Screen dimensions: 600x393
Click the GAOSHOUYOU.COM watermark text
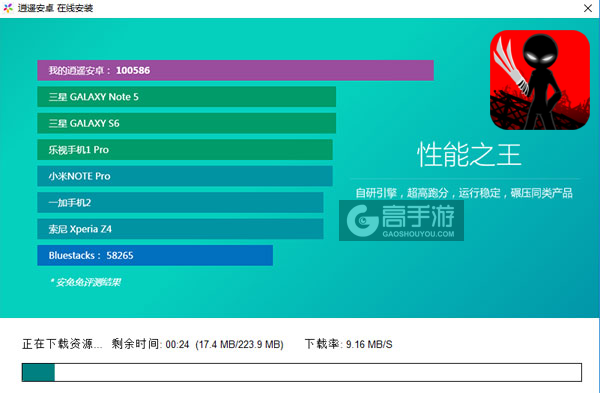click(x=418, y=234)
